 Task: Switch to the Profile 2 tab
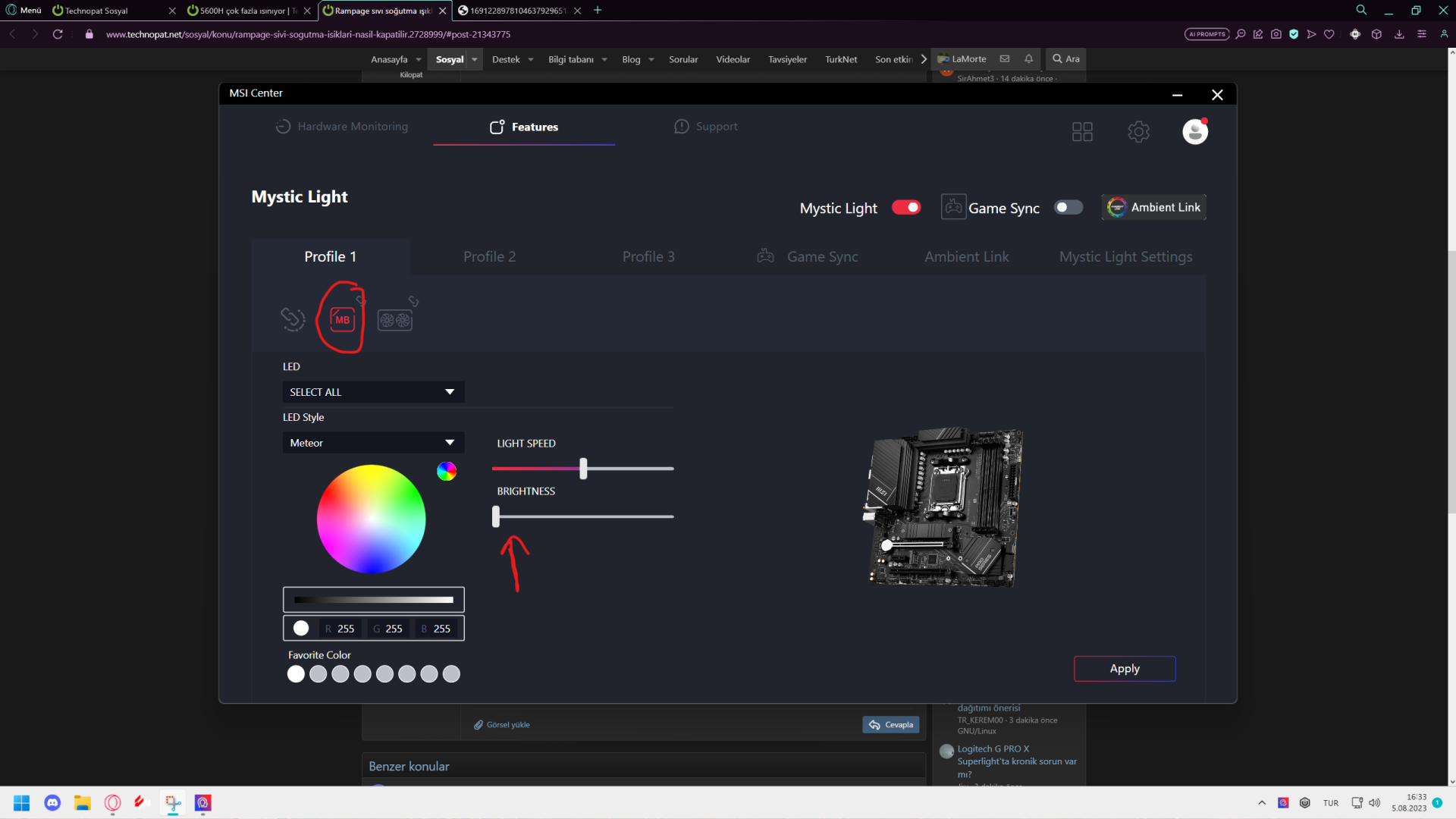coord(489,257)
